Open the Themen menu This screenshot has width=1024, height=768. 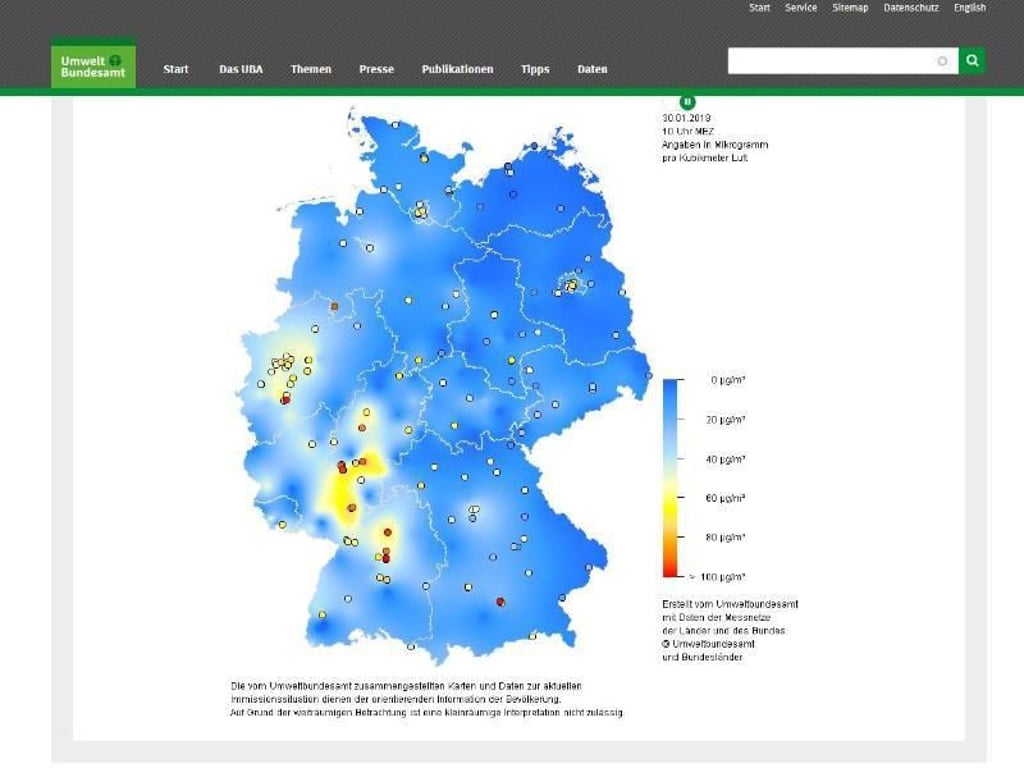pos(311,69)
